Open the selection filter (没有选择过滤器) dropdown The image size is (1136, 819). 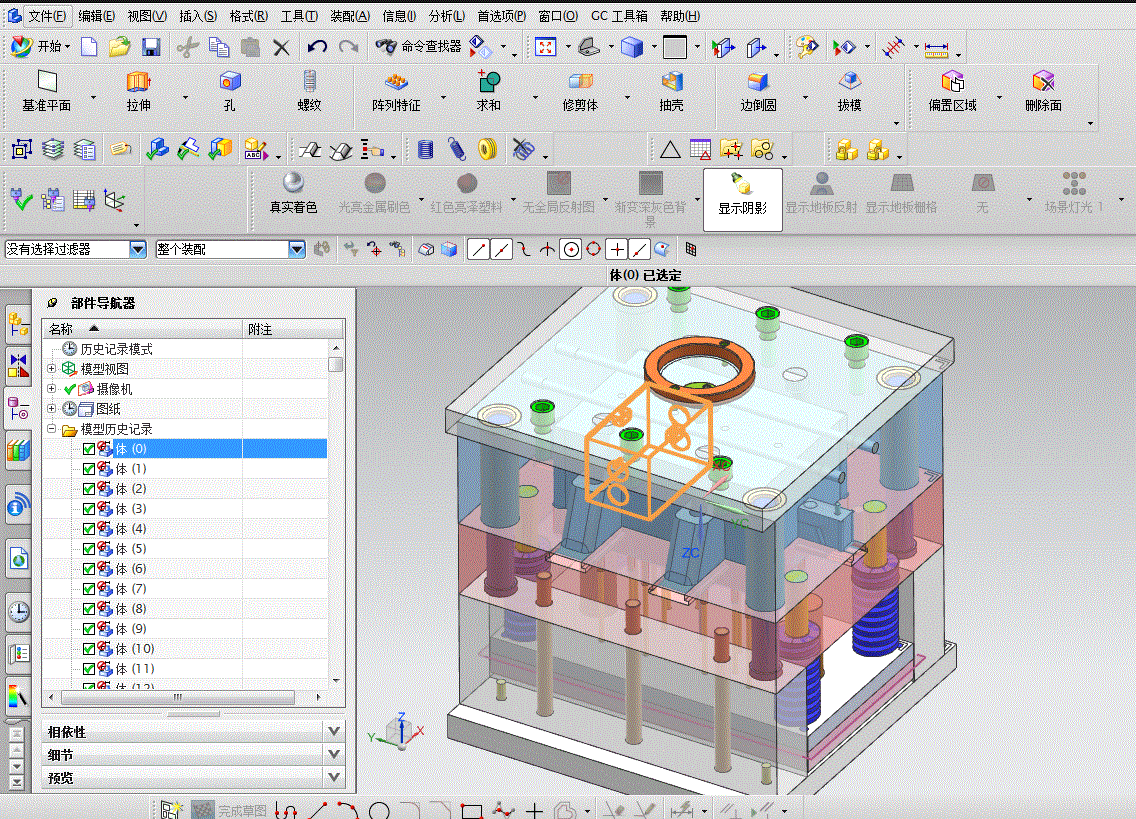click(x=138, y=249)
